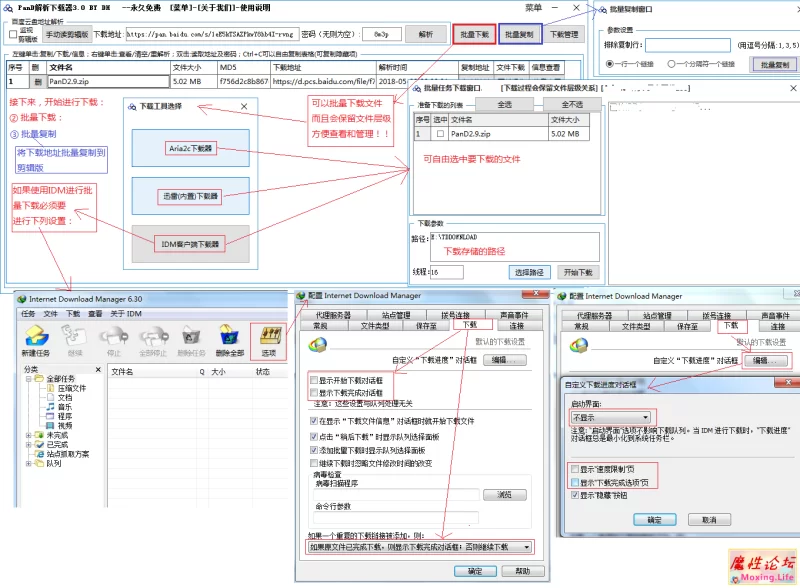Click 浏览 button for virus scanner
The height and width of the screenshot is (588, 800).
pyautogui.click(x=505, y=494)
